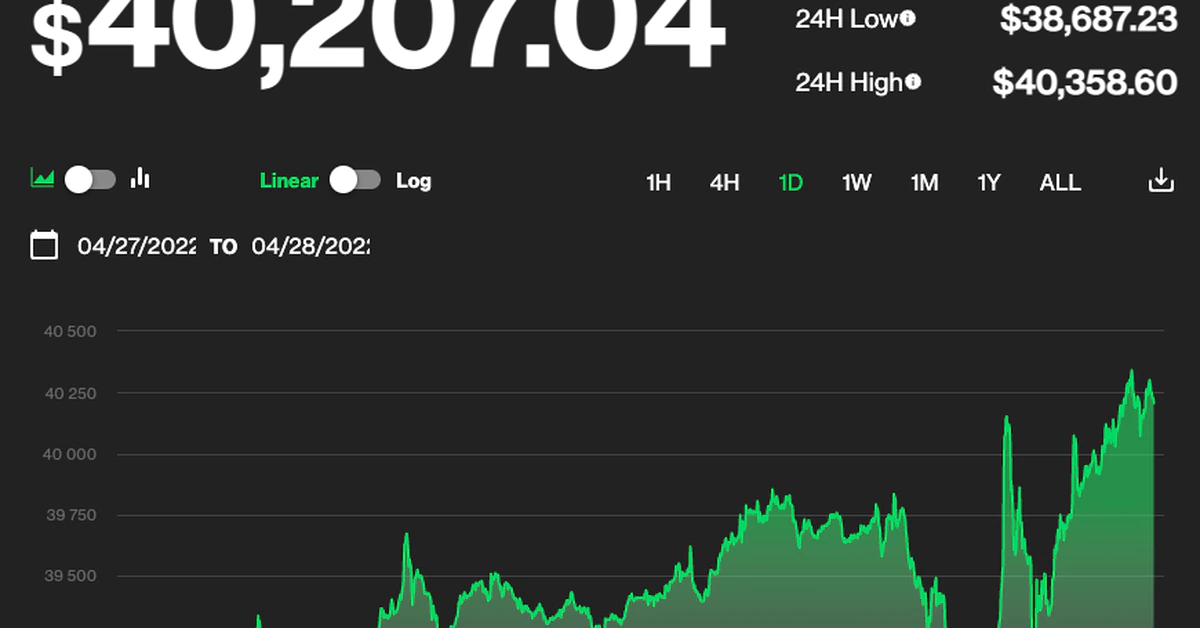Image resolution: width=1200 pixels, height=628 pixels.
Task: Switch to the 1H timeframe
Action: coord(658,183)
